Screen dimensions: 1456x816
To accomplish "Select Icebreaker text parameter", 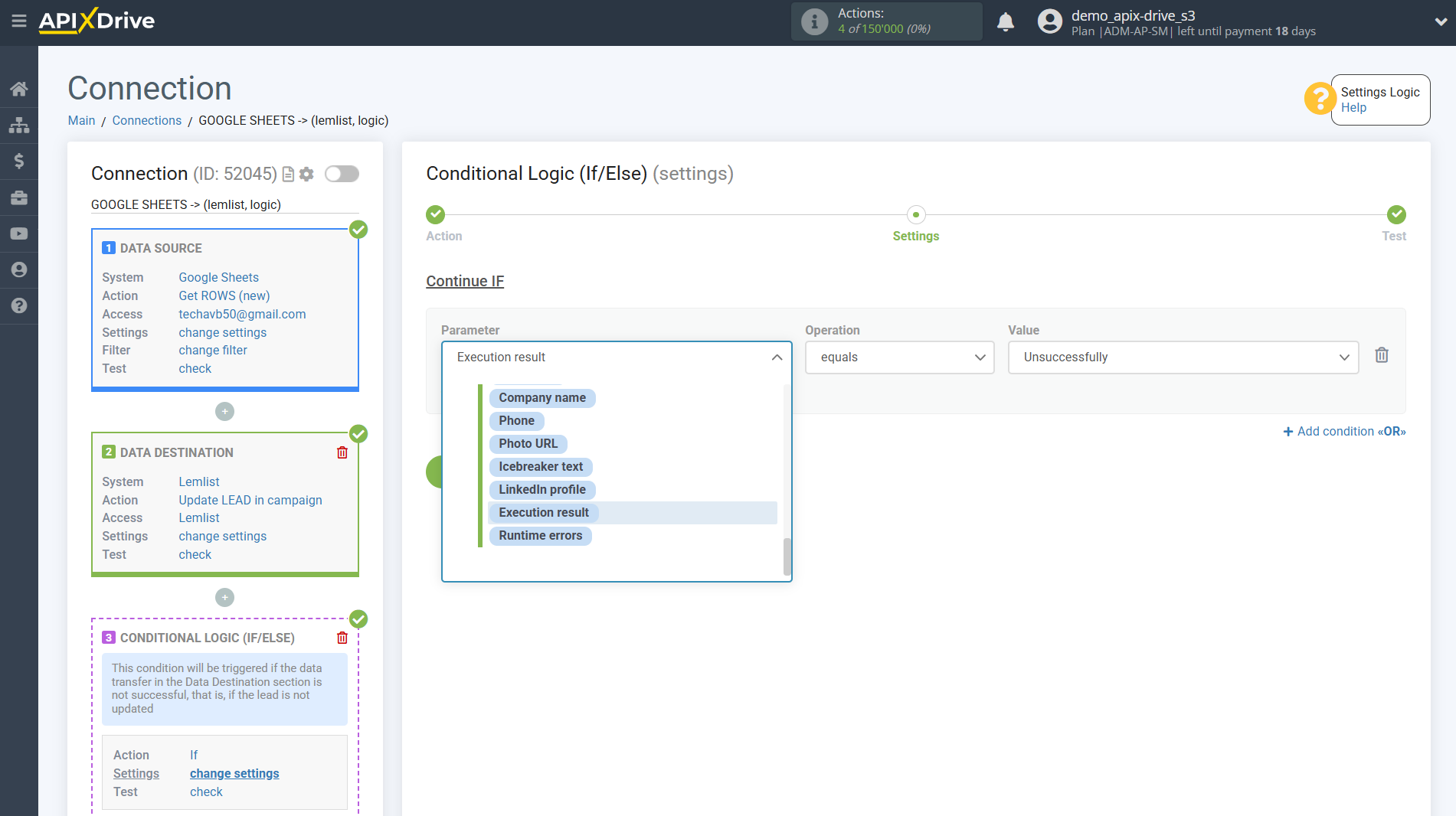I will 541,467.
